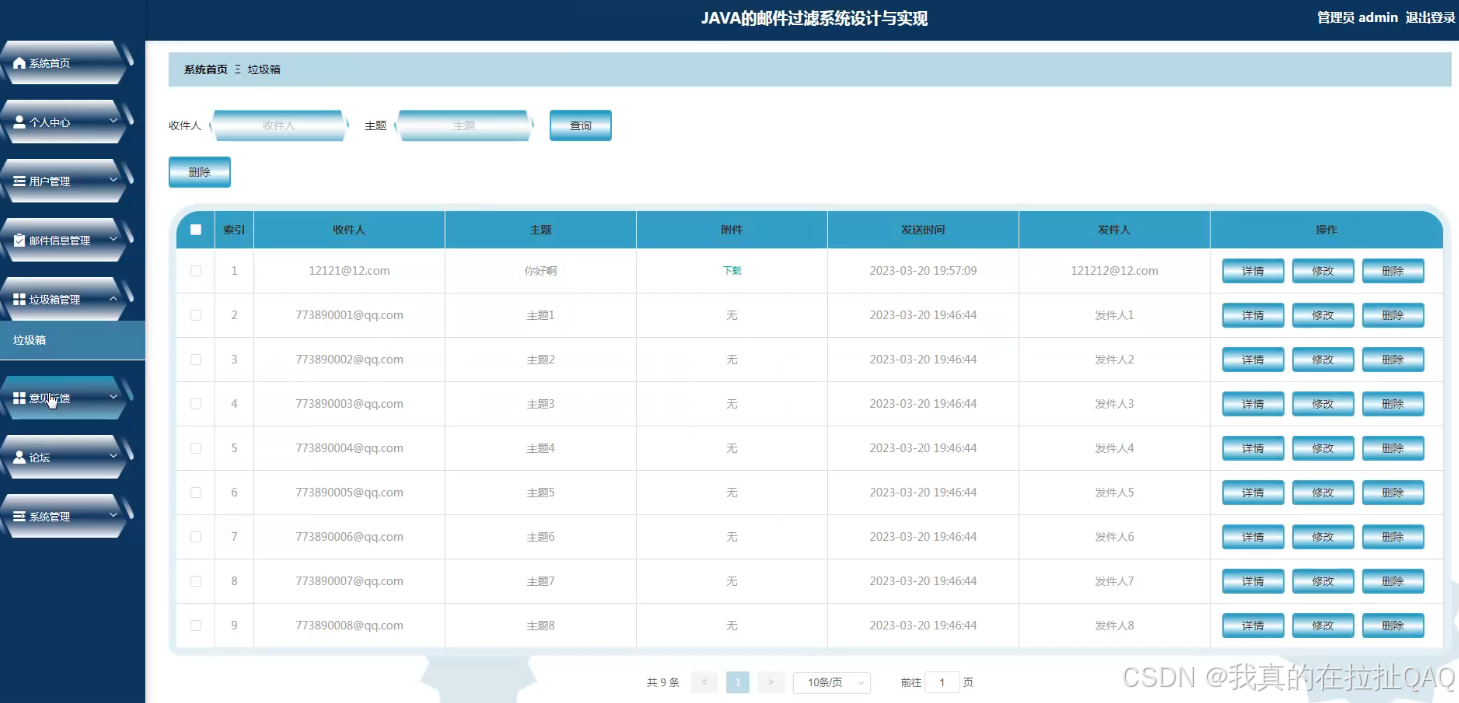Click the 查询 search button
This screenshot has width=1459, height=703.
coord(580,125)
